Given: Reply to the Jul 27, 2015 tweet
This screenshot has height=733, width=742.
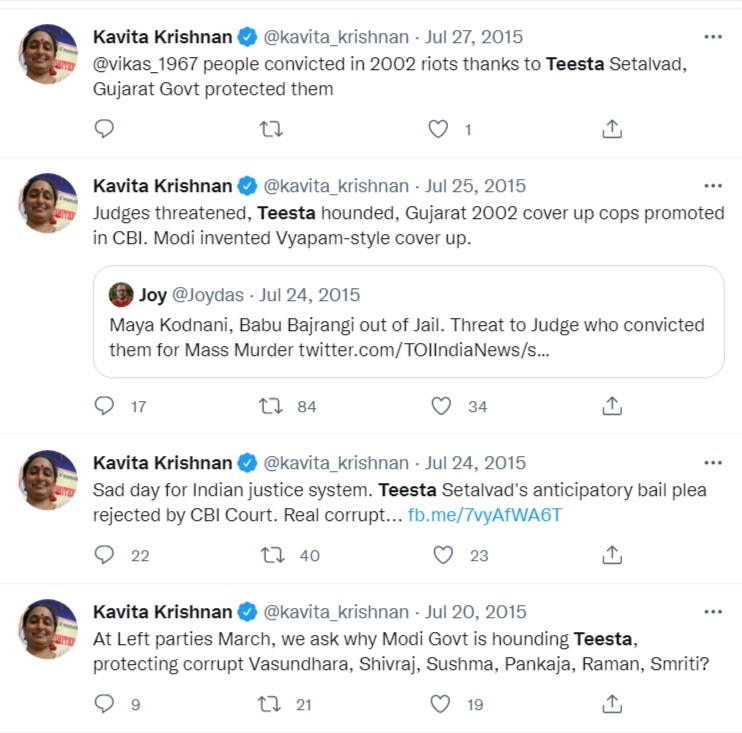Looking at the screenshot, I should 104,129.
